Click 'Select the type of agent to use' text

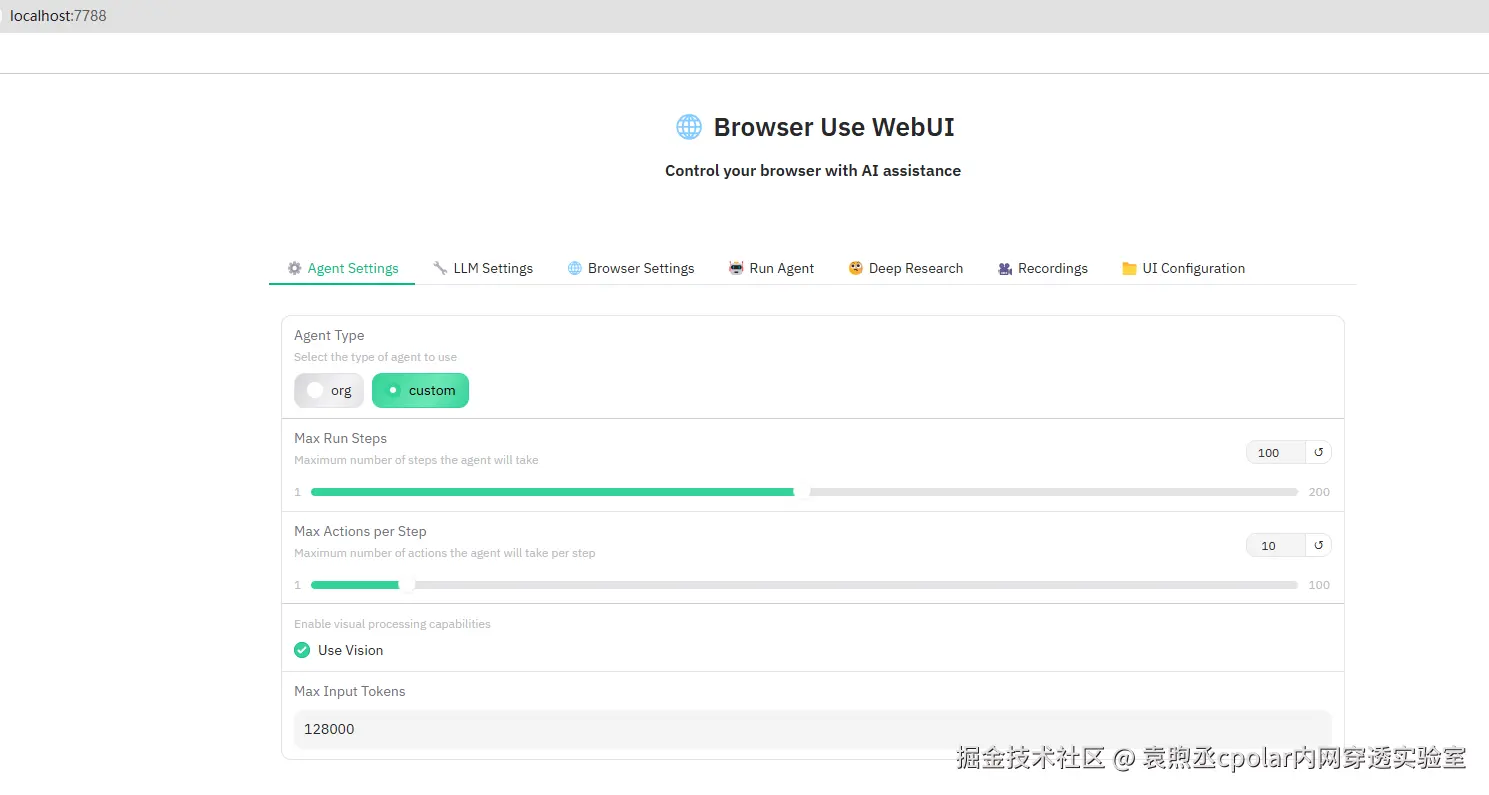point(375,357)
